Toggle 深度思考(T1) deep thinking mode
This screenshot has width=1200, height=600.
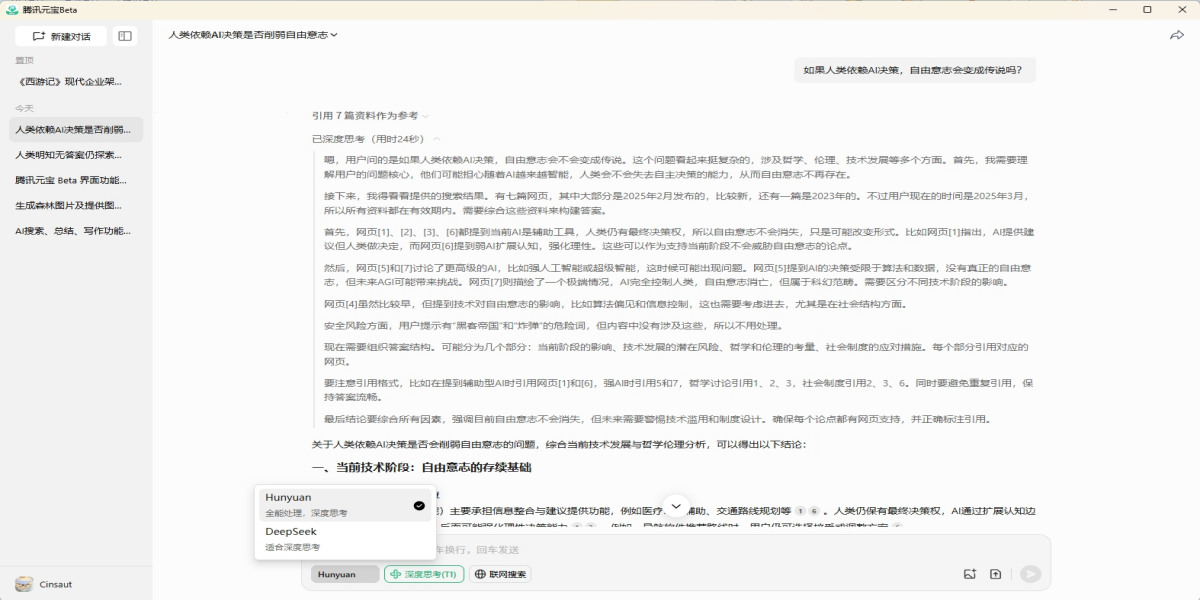click(x=424, y=574)
